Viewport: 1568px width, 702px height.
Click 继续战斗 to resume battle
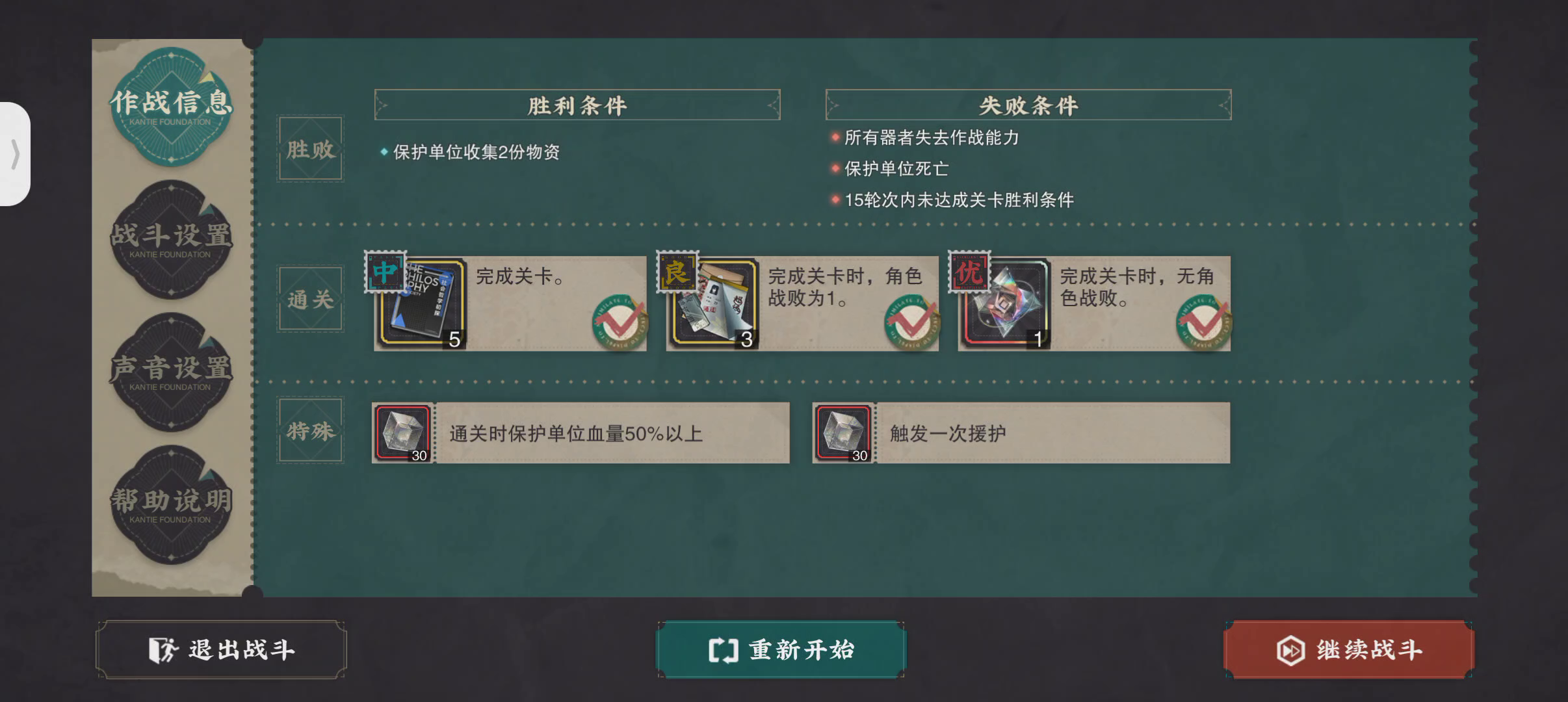1349,649
